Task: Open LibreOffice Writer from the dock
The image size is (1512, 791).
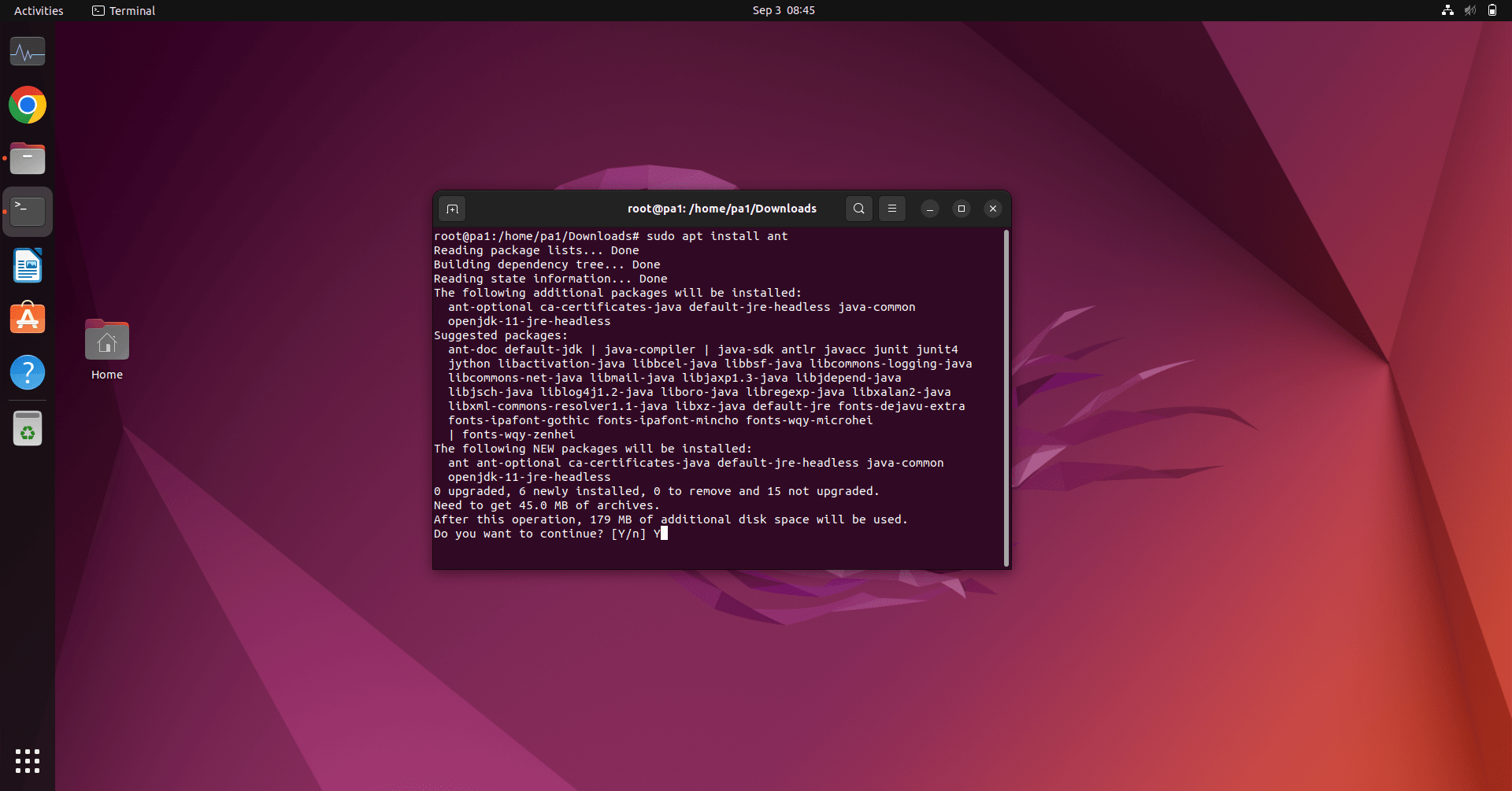Action: tap(27, 265)
